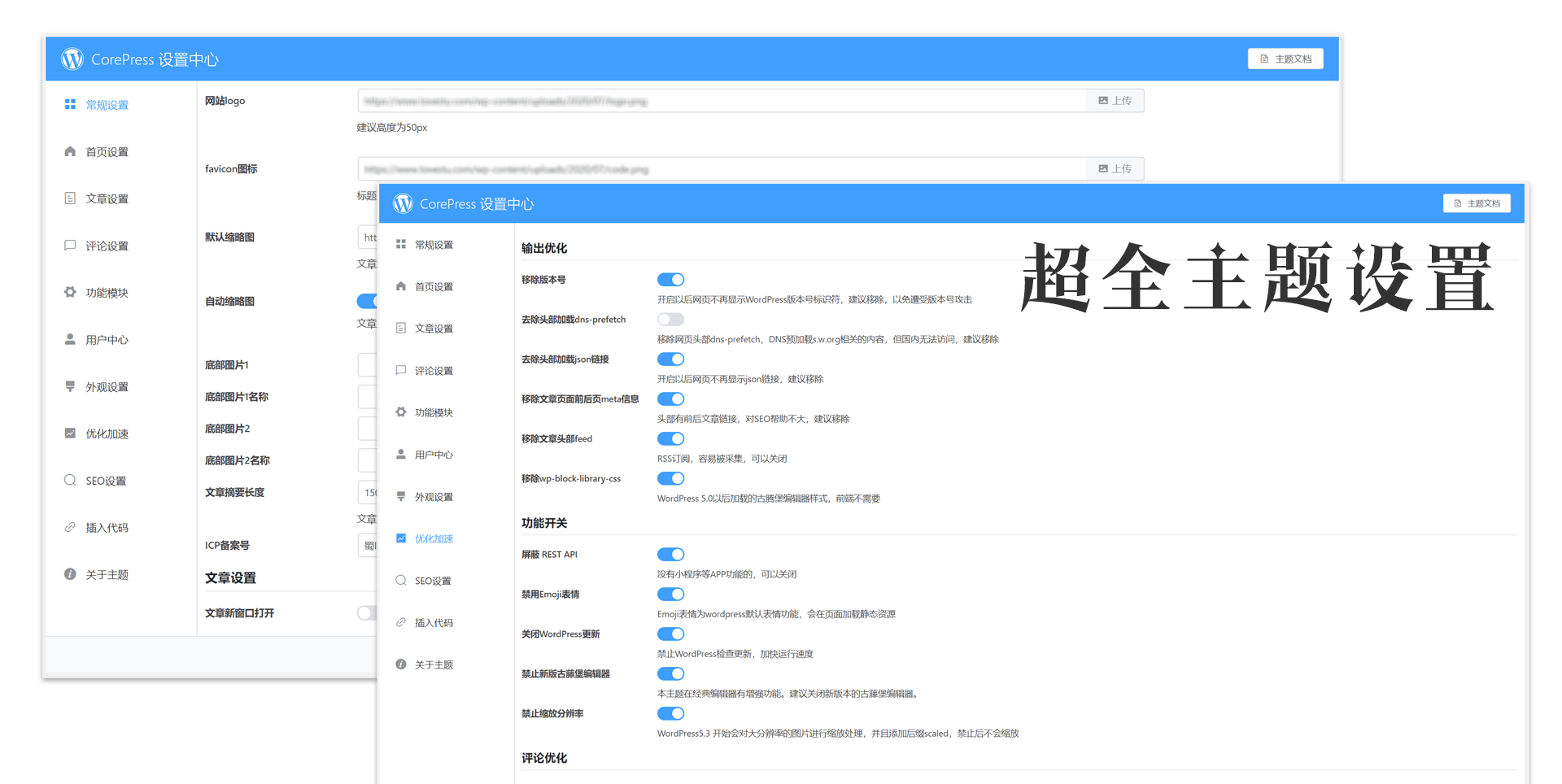Click 优化加速 chart icon in front window sidebar

point(401,538)
